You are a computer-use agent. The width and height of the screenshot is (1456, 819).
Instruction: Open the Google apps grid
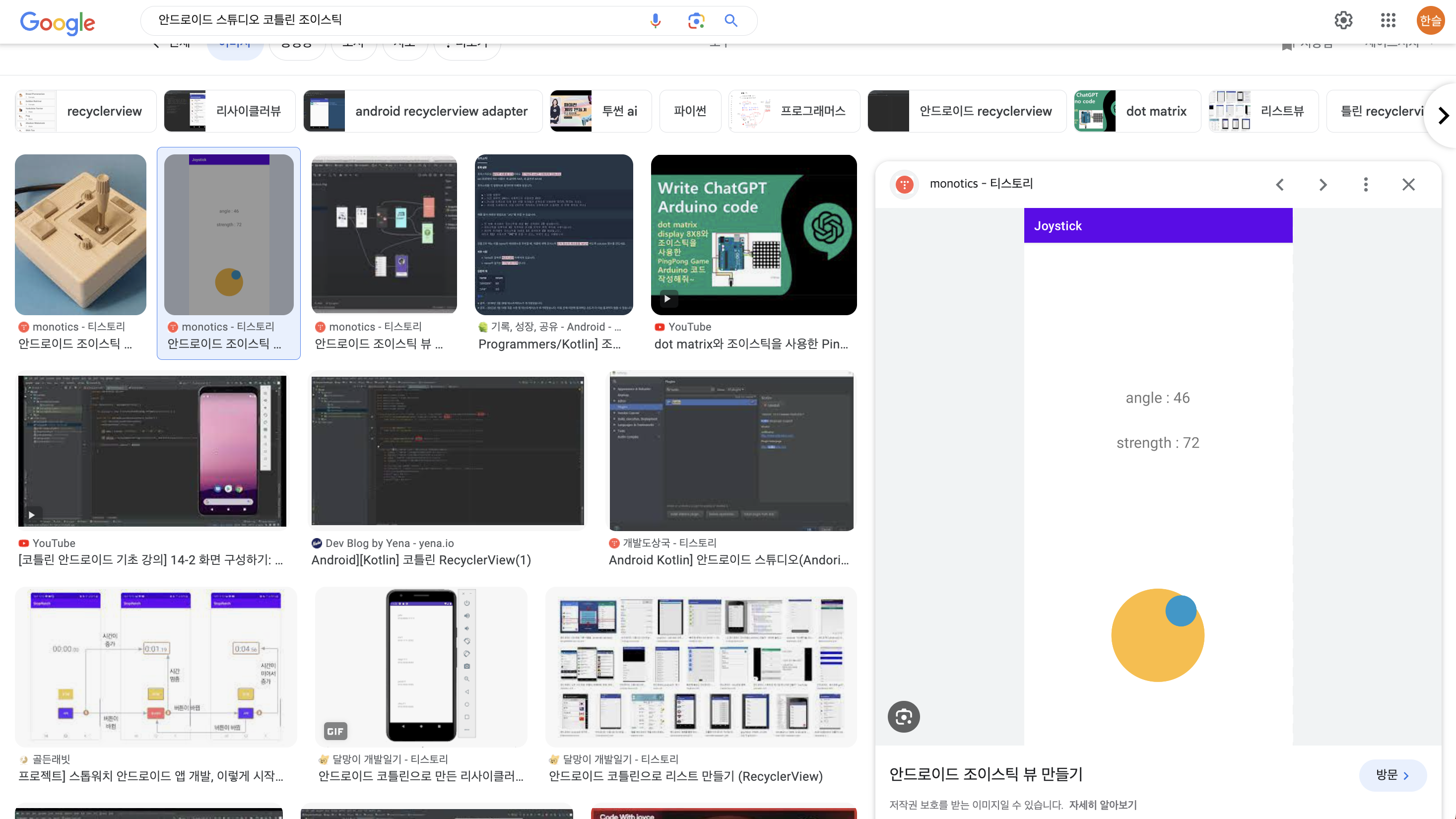click(x=1388, y=21)
